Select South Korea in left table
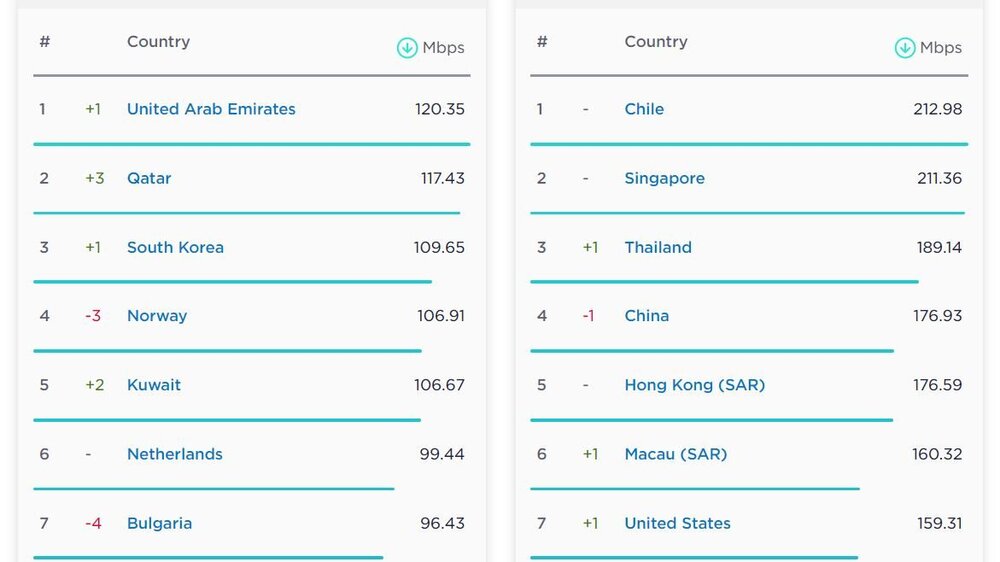This screenshot has width=1000, height=562. coord(175,247)
